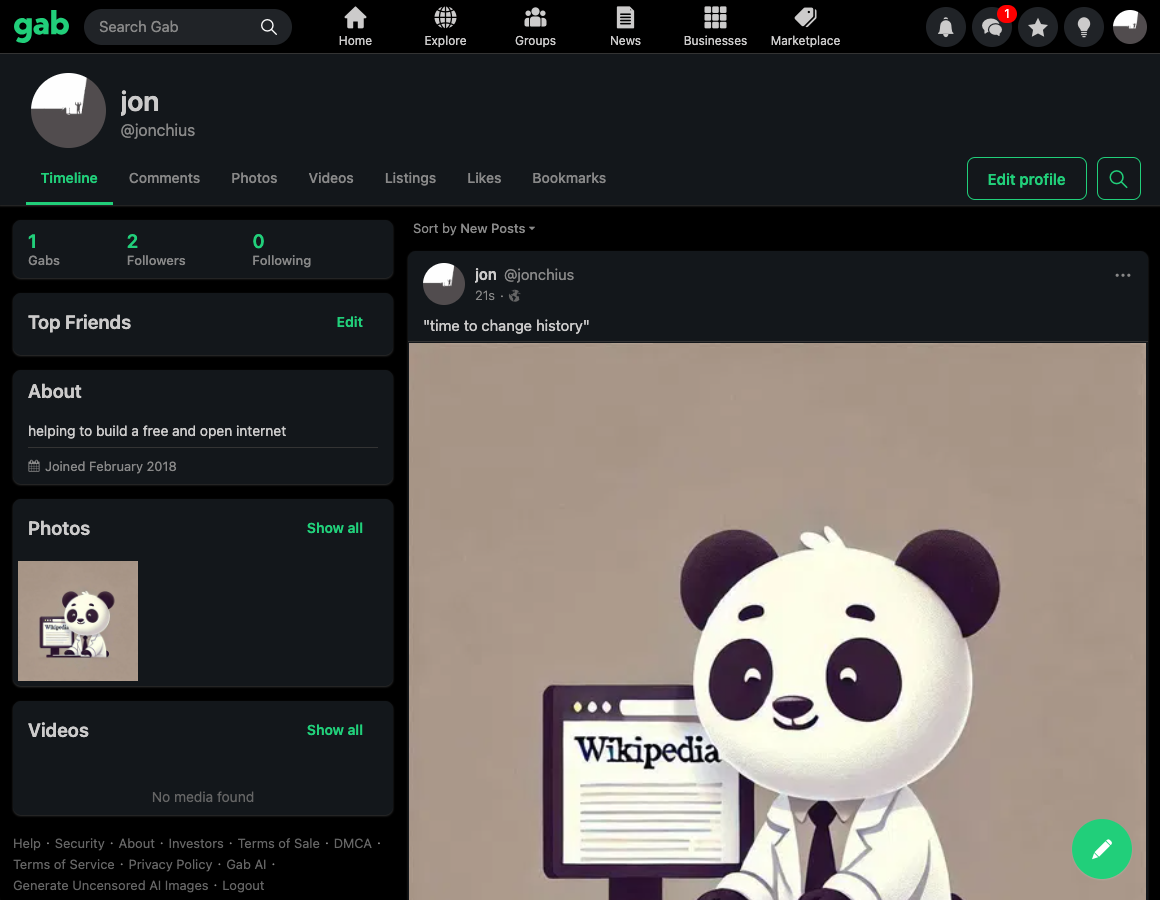View the 1 Gabs count

(44, 249)
